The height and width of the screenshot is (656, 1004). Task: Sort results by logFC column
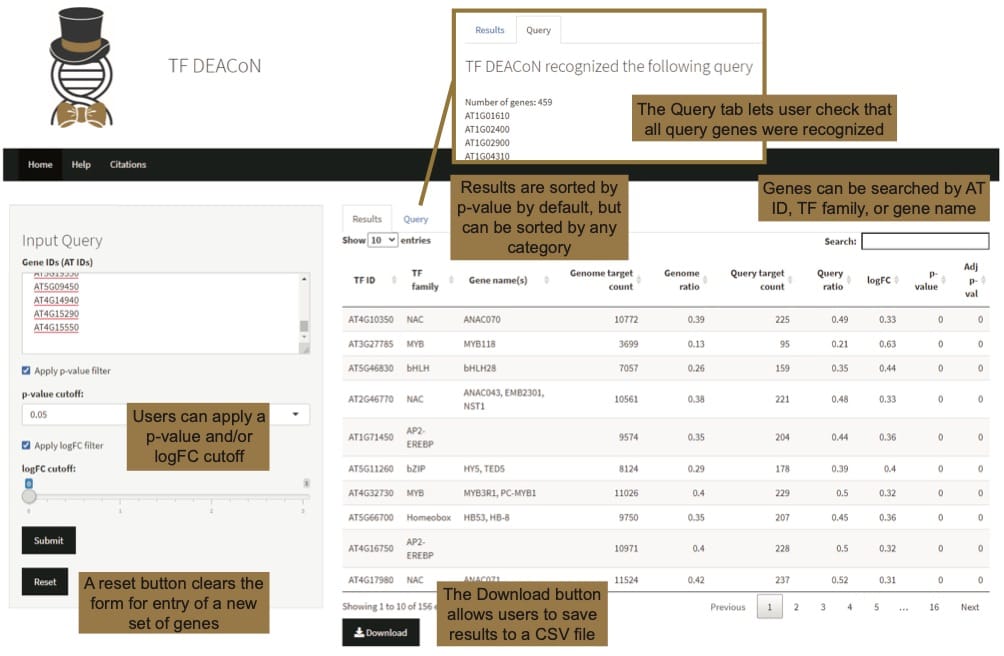[880, 280]
